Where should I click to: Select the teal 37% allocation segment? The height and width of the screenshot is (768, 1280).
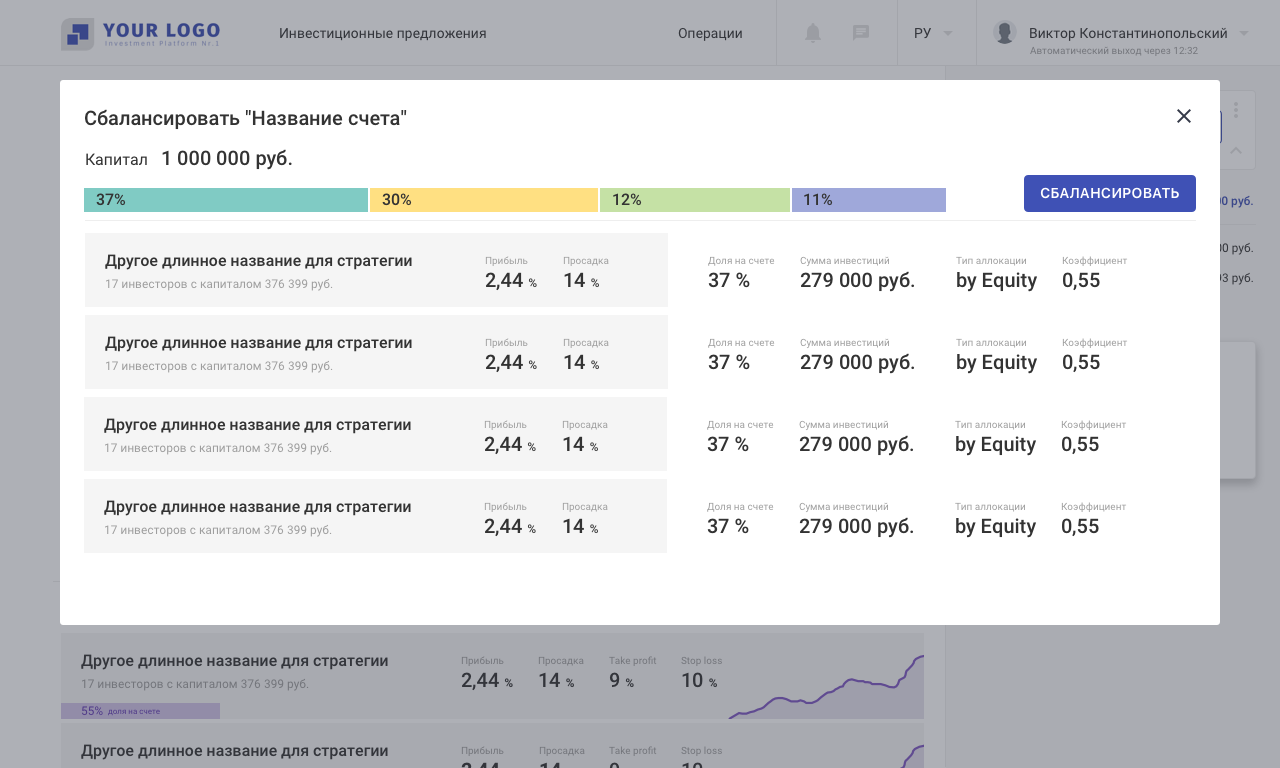click(226, 200)
